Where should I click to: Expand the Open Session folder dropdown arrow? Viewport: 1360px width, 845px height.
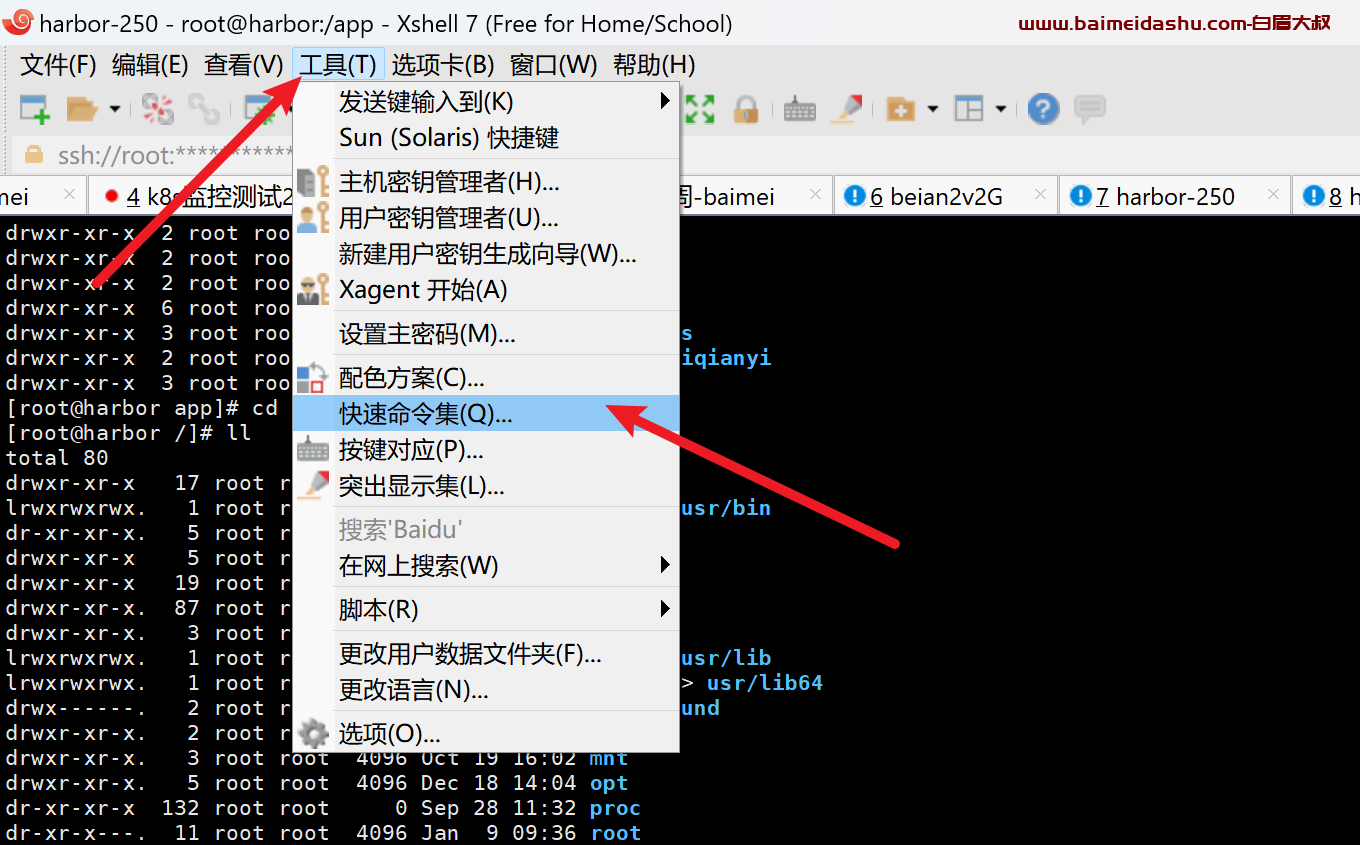click(x=114, y=108)
